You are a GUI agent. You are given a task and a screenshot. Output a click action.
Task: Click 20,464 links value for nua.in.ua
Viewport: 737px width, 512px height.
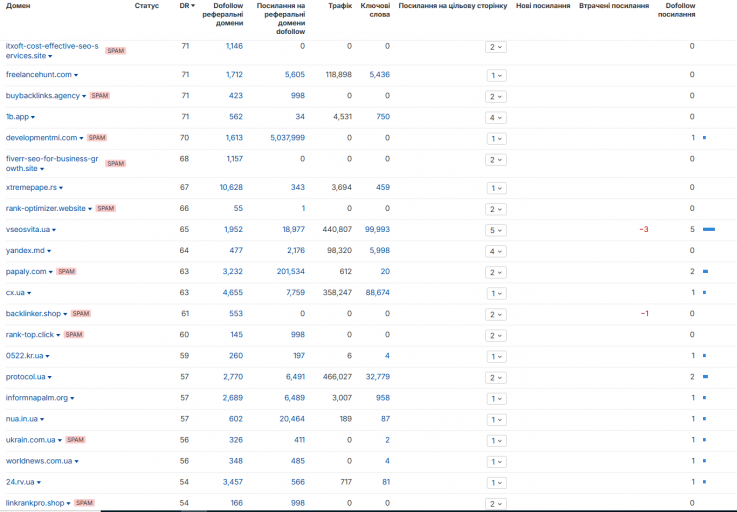[292, 419]
